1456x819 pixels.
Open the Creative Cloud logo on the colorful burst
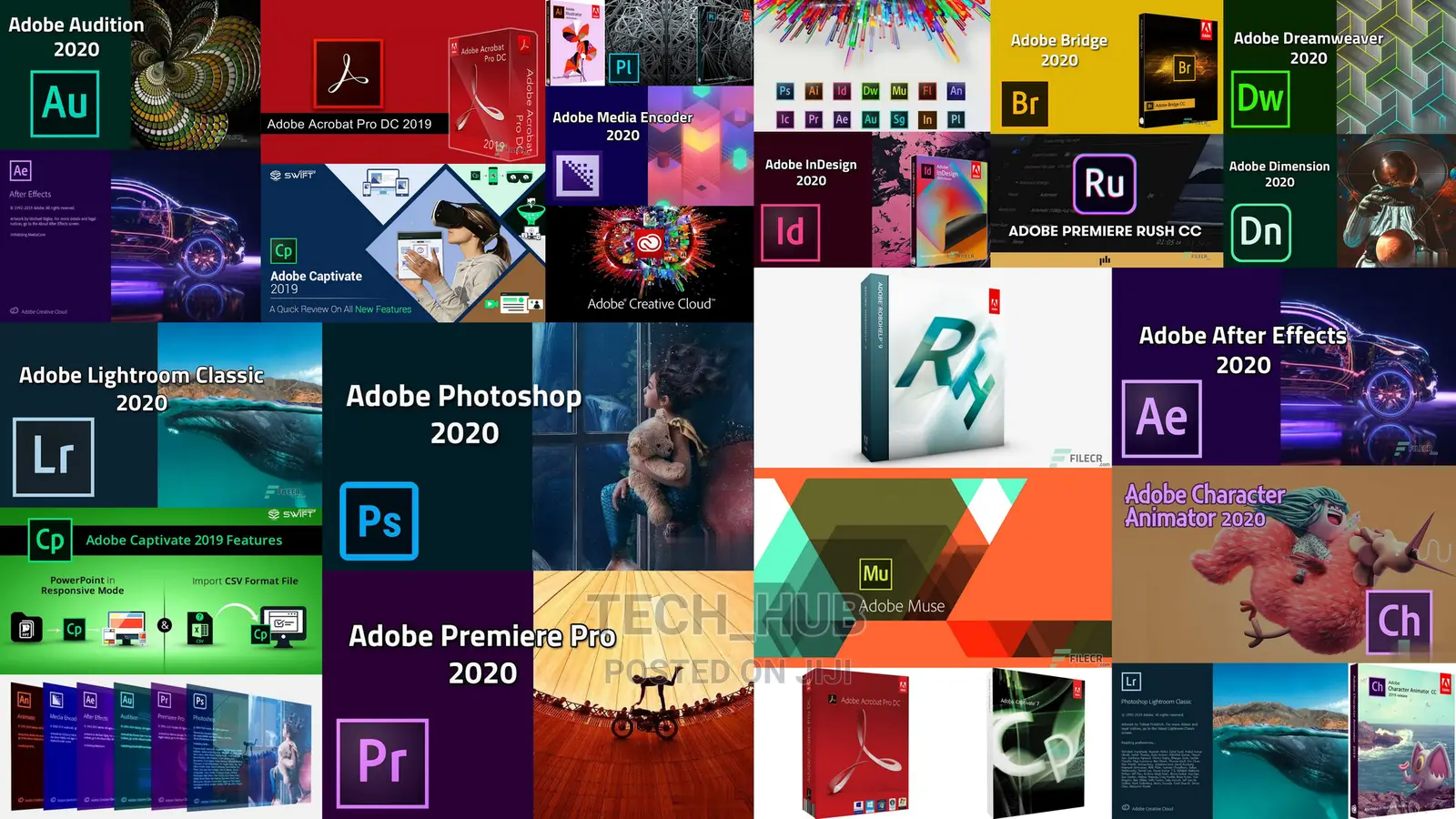pos(648,243)
